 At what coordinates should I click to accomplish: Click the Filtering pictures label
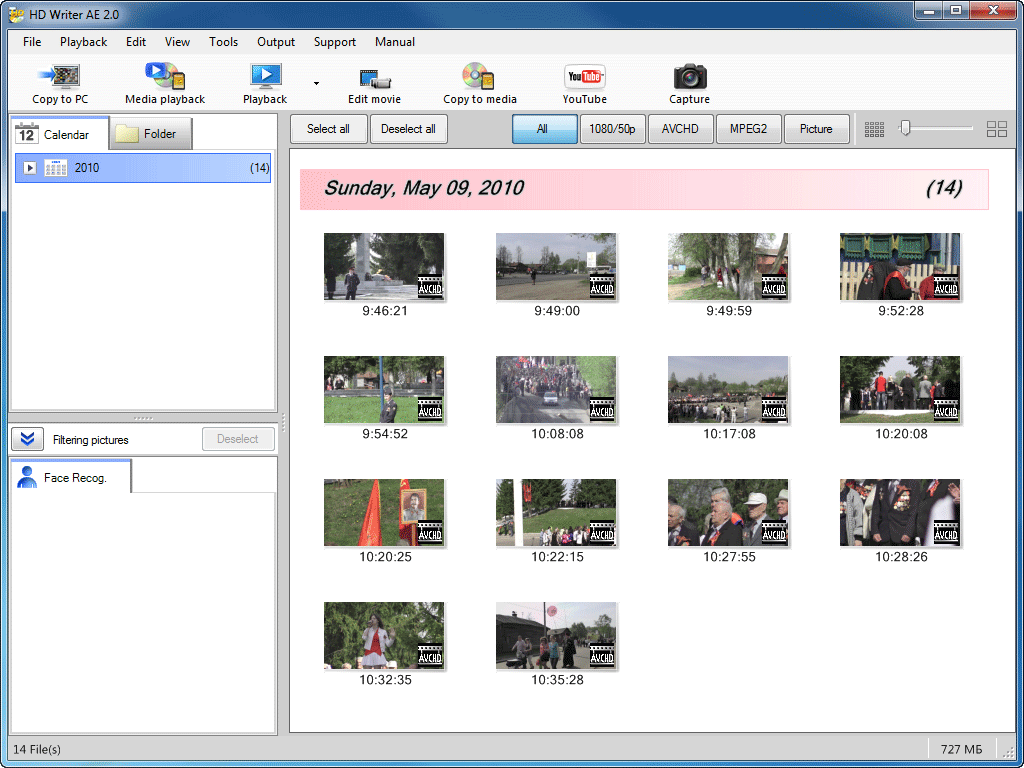tap(91, 440)
